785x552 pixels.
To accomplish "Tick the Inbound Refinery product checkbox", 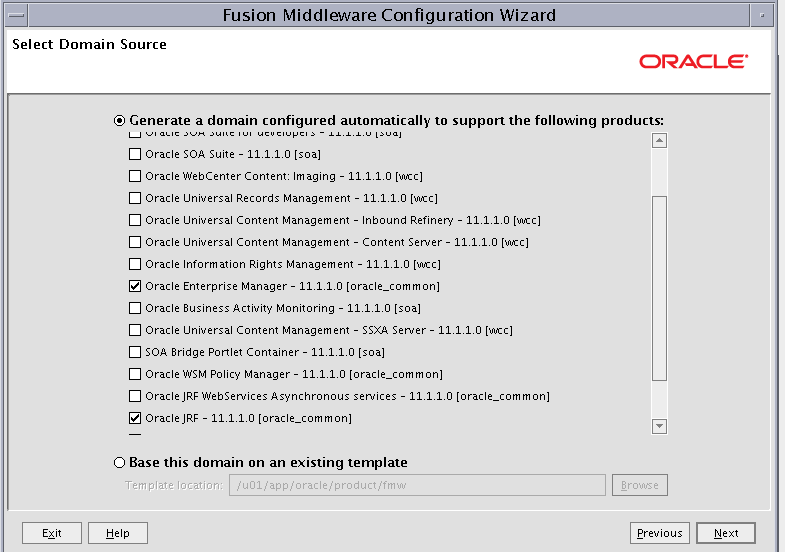I will pos(135,220).
